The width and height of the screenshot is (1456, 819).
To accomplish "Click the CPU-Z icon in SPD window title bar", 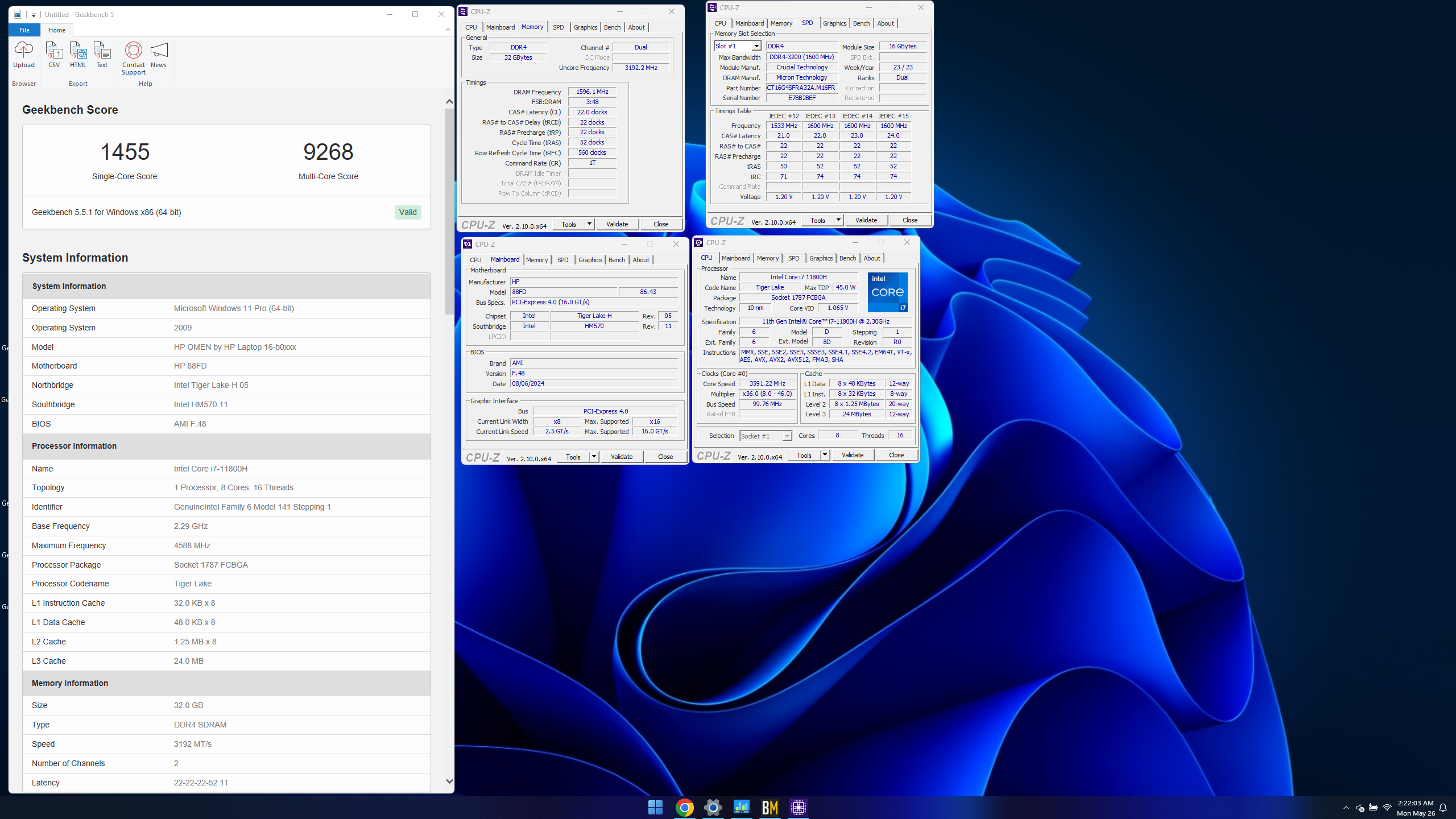I will (x=712, y=7).
